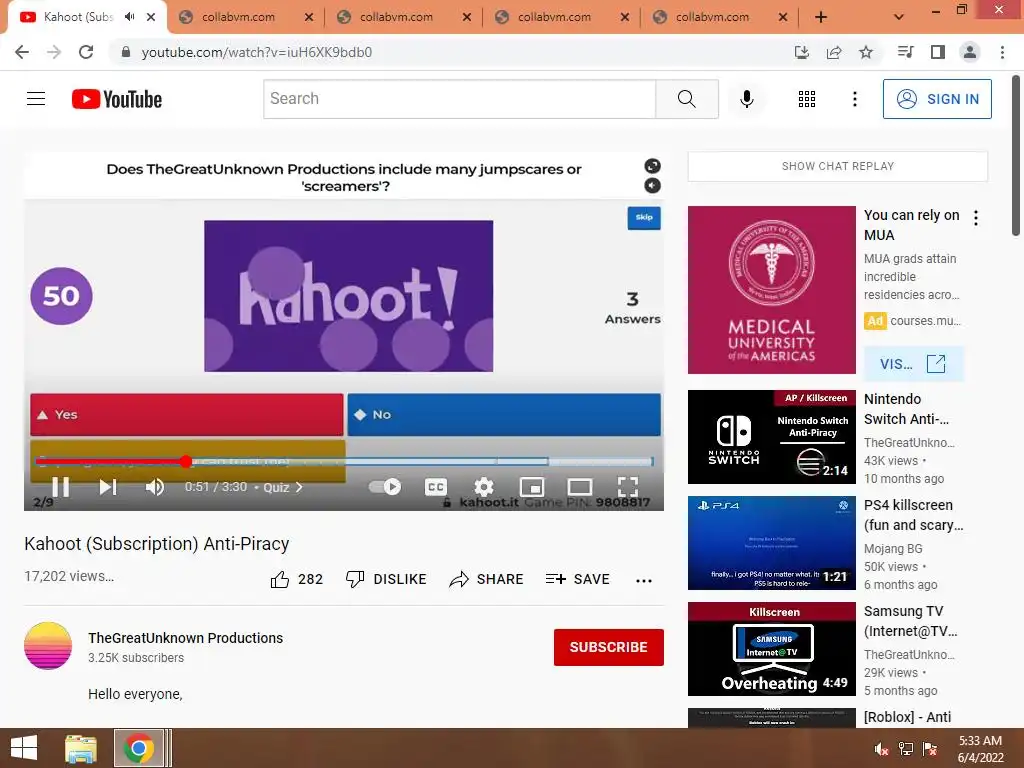Open File Explorer from taskbar
The image size is (1024, 768).
point(81,748)
